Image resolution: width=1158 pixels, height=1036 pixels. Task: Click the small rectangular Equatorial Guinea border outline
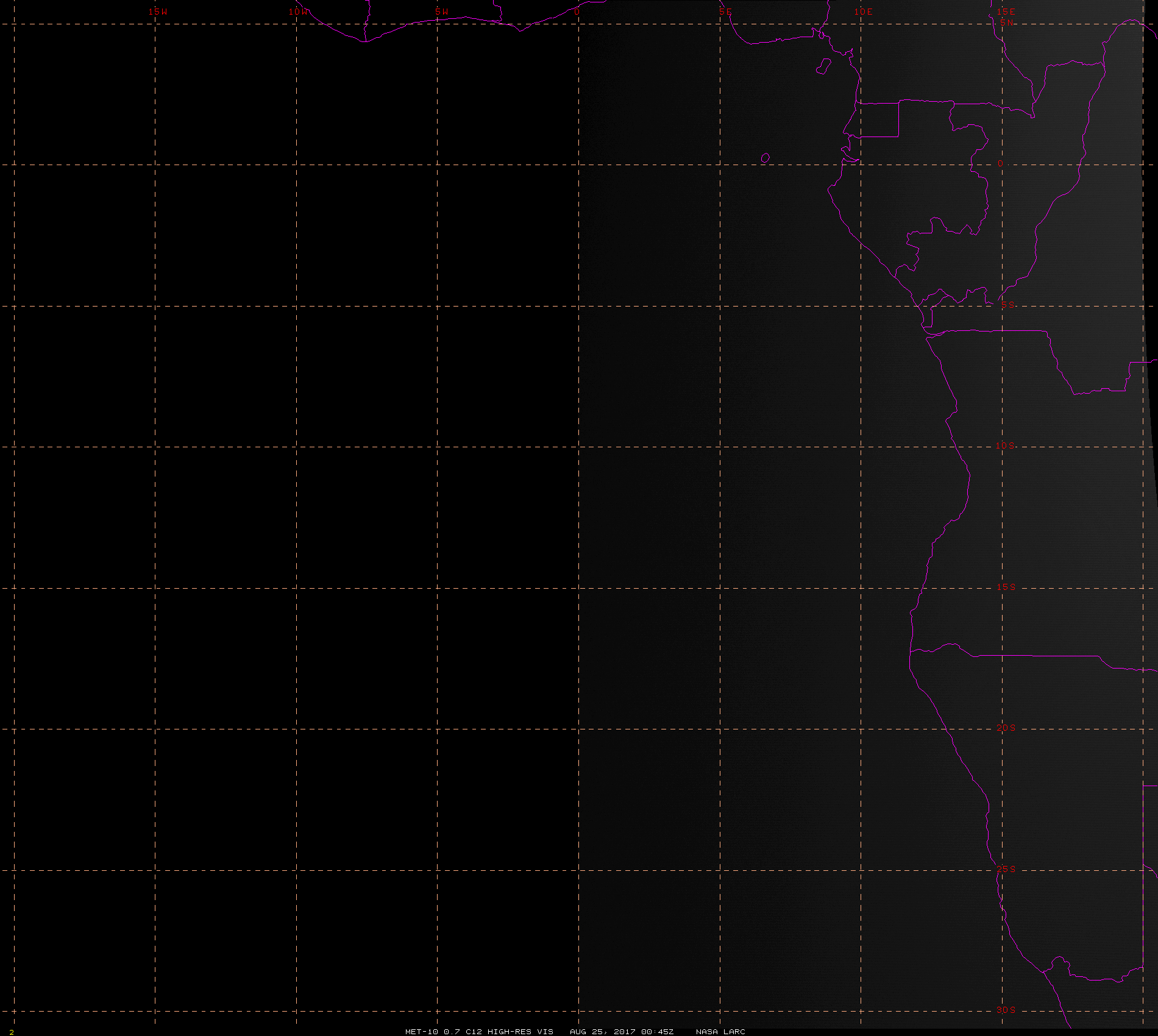[877, 120]
